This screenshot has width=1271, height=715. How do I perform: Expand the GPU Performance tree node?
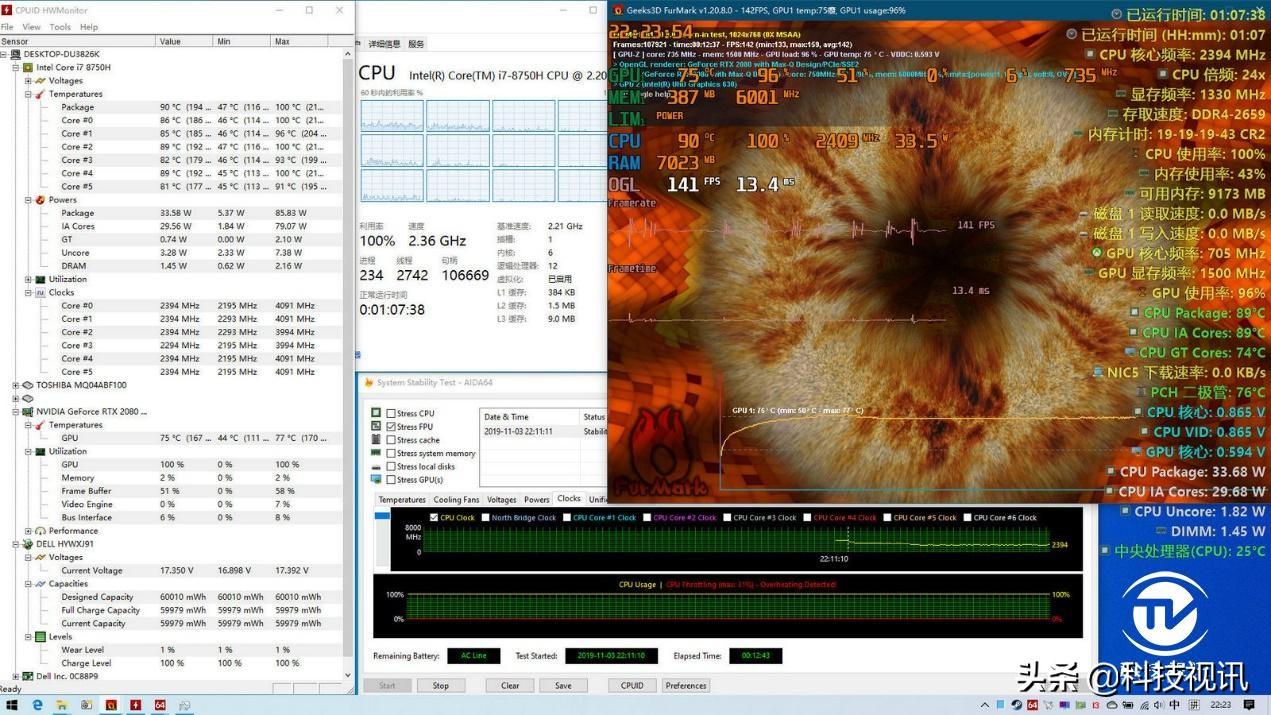(x=28, y=531)
